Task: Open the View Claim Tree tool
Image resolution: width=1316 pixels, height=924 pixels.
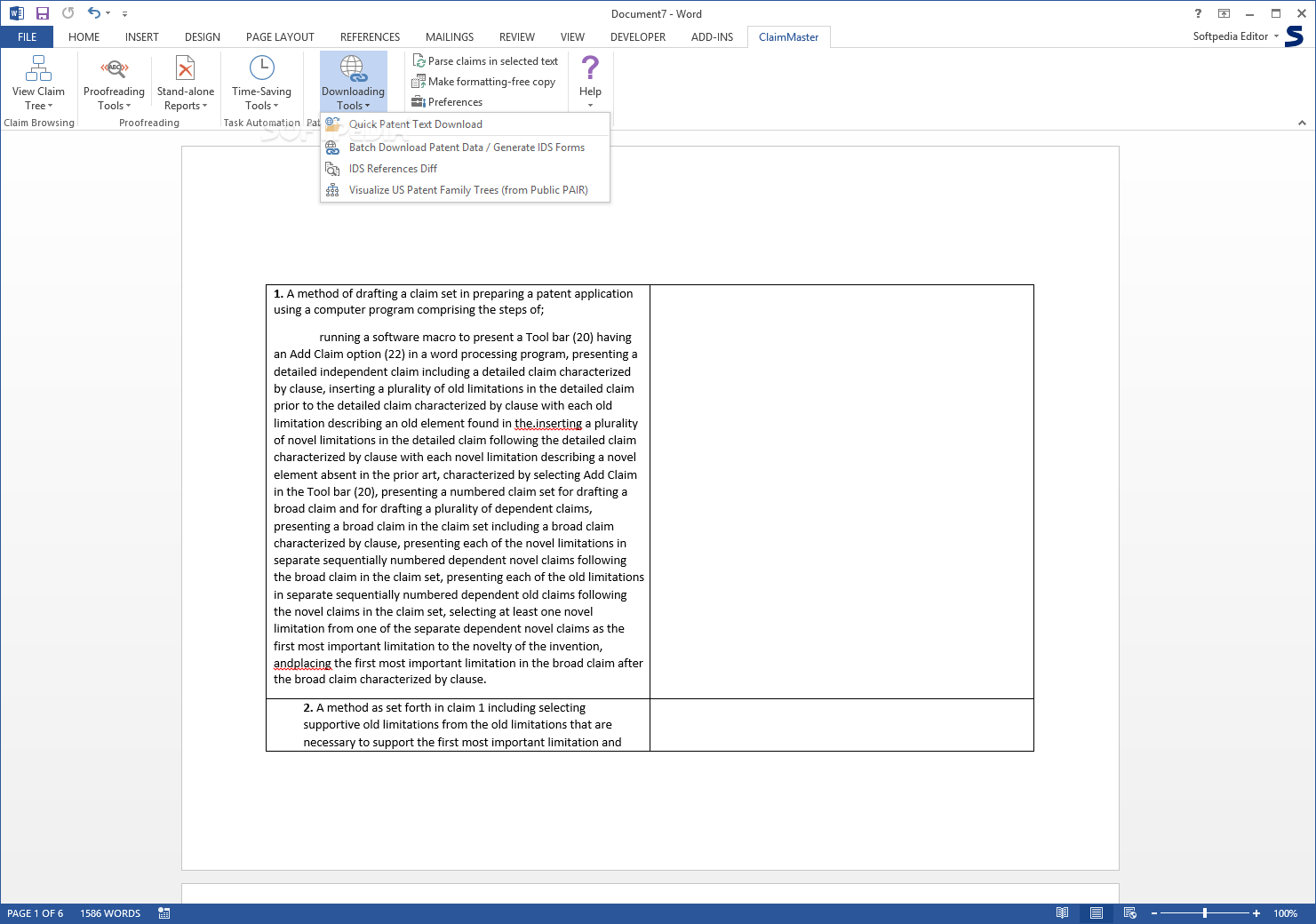Action: click(x=38, y=83)
